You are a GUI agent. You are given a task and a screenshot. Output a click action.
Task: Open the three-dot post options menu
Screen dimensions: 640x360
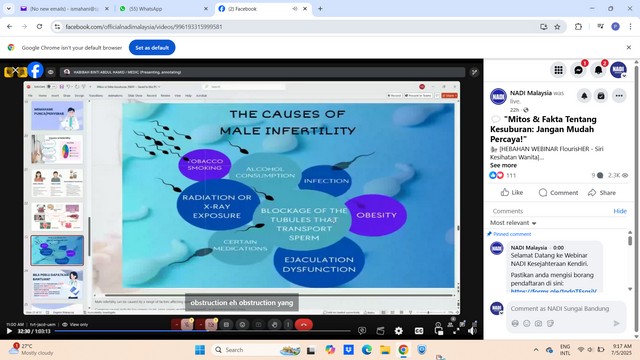pyautogui.click(x=619, y=96)
